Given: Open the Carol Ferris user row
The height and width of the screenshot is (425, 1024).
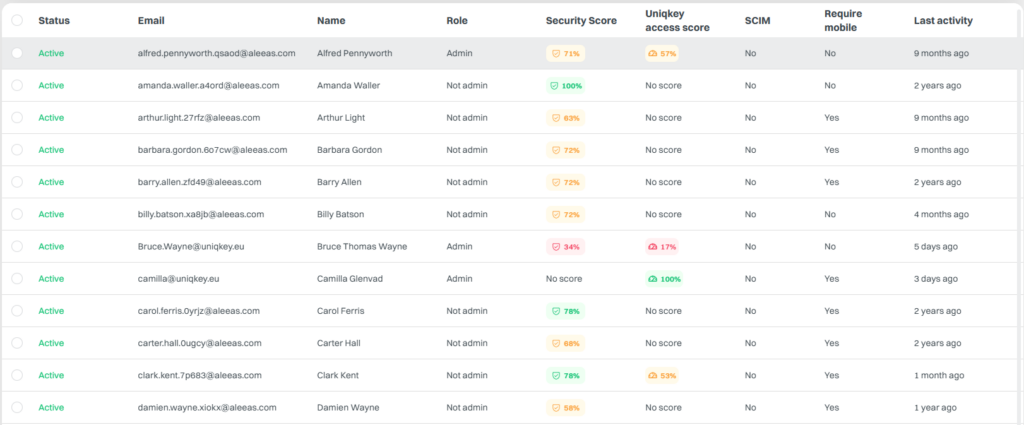Looking at the screenshot, I should pos(512,311).
